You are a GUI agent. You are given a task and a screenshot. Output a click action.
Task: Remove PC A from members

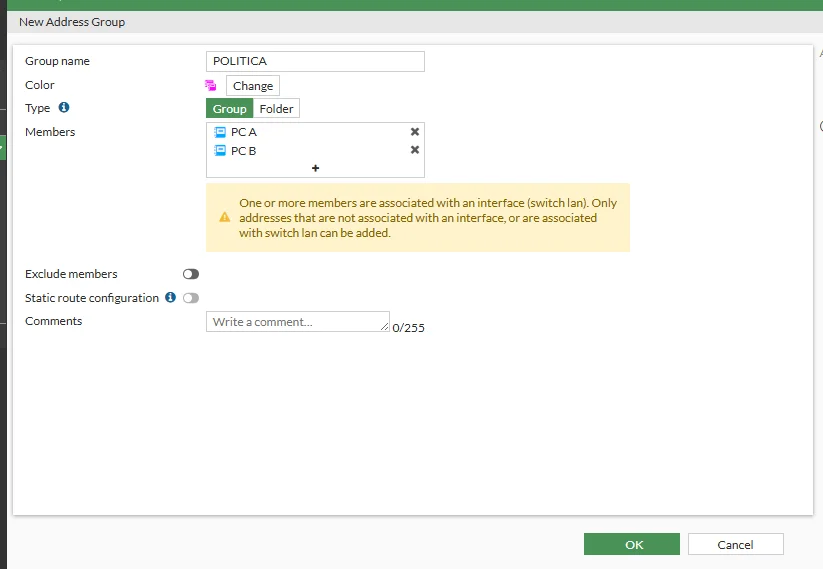[x=415, y=132]
